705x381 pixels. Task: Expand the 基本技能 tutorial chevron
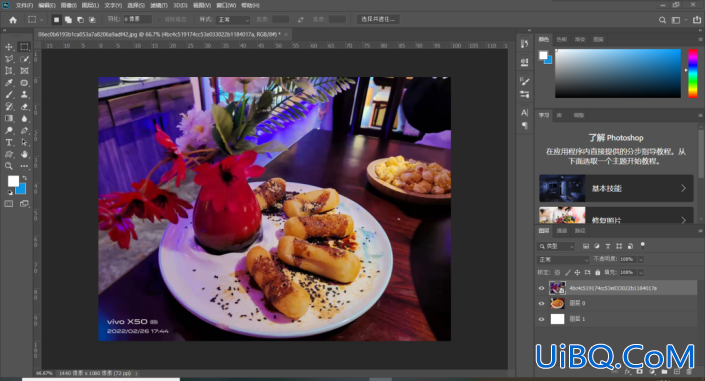[x=683, y=188]
